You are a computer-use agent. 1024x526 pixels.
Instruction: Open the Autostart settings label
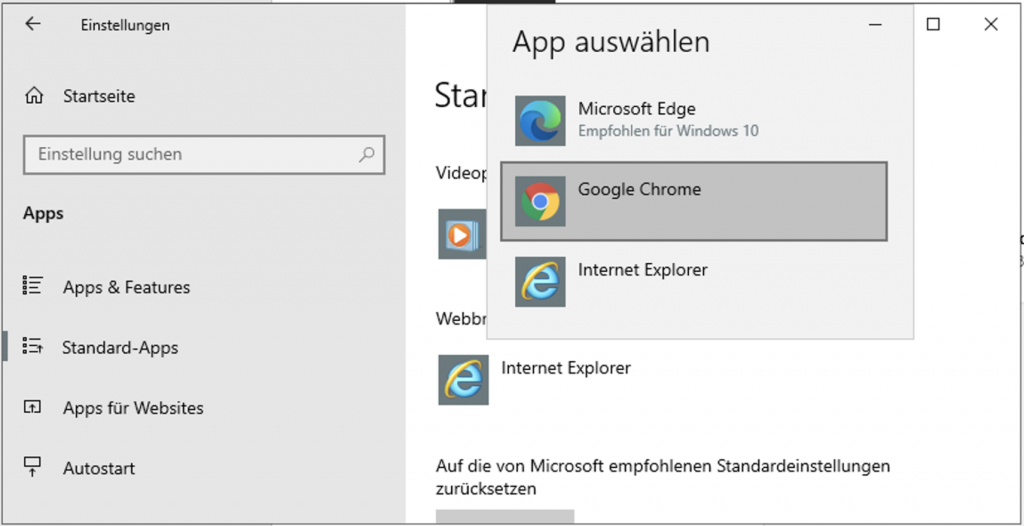coord(99,468)
